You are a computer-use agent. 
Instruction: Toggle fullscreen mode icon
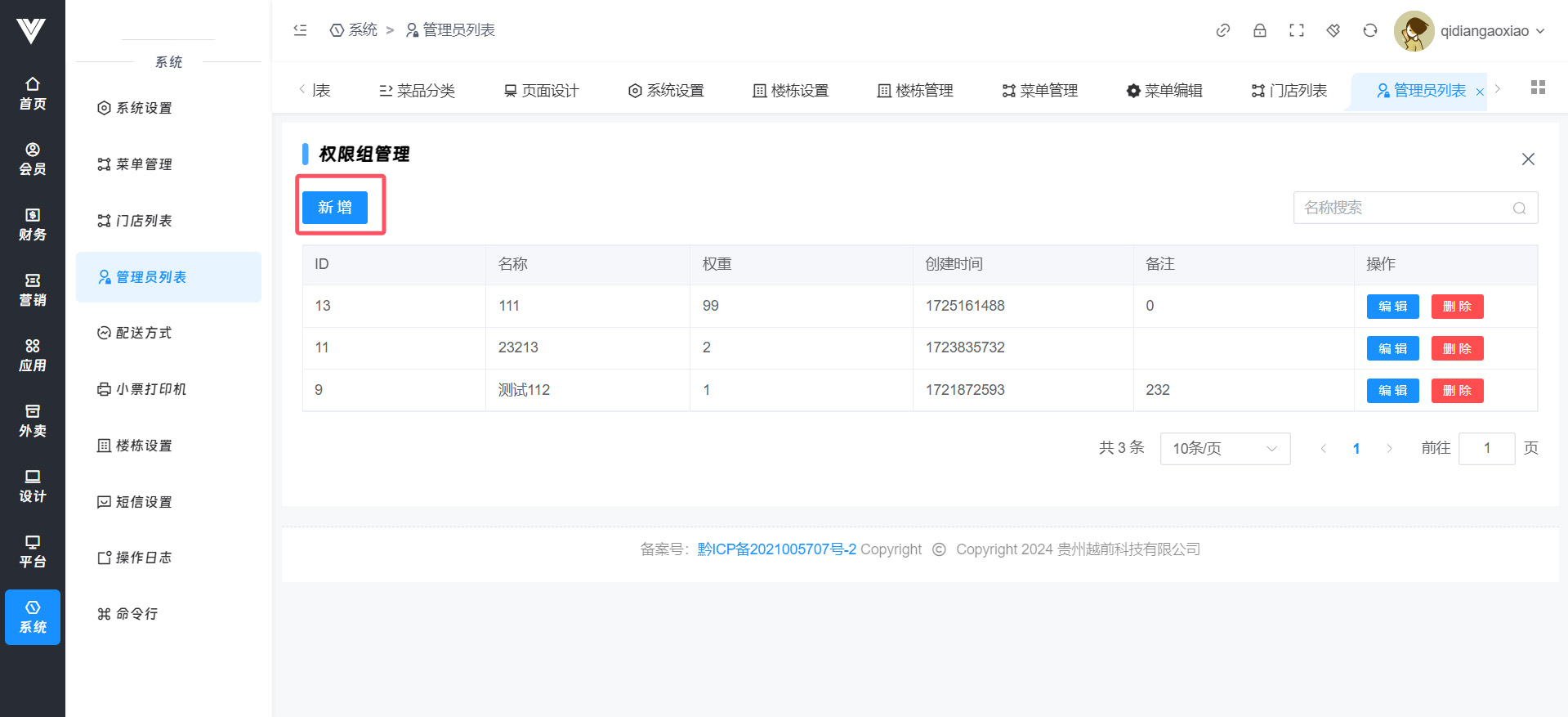1296,31
